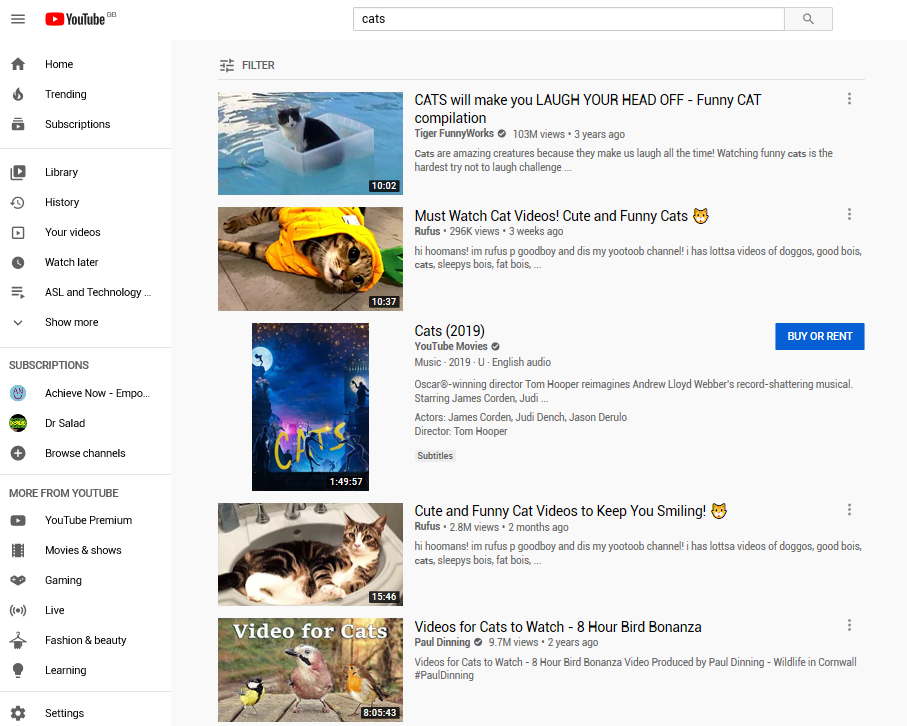Screen dimensions: 907x726
Task: Open thumbnail of cat in yellow hoodie
Action: (x=310, y=259)
